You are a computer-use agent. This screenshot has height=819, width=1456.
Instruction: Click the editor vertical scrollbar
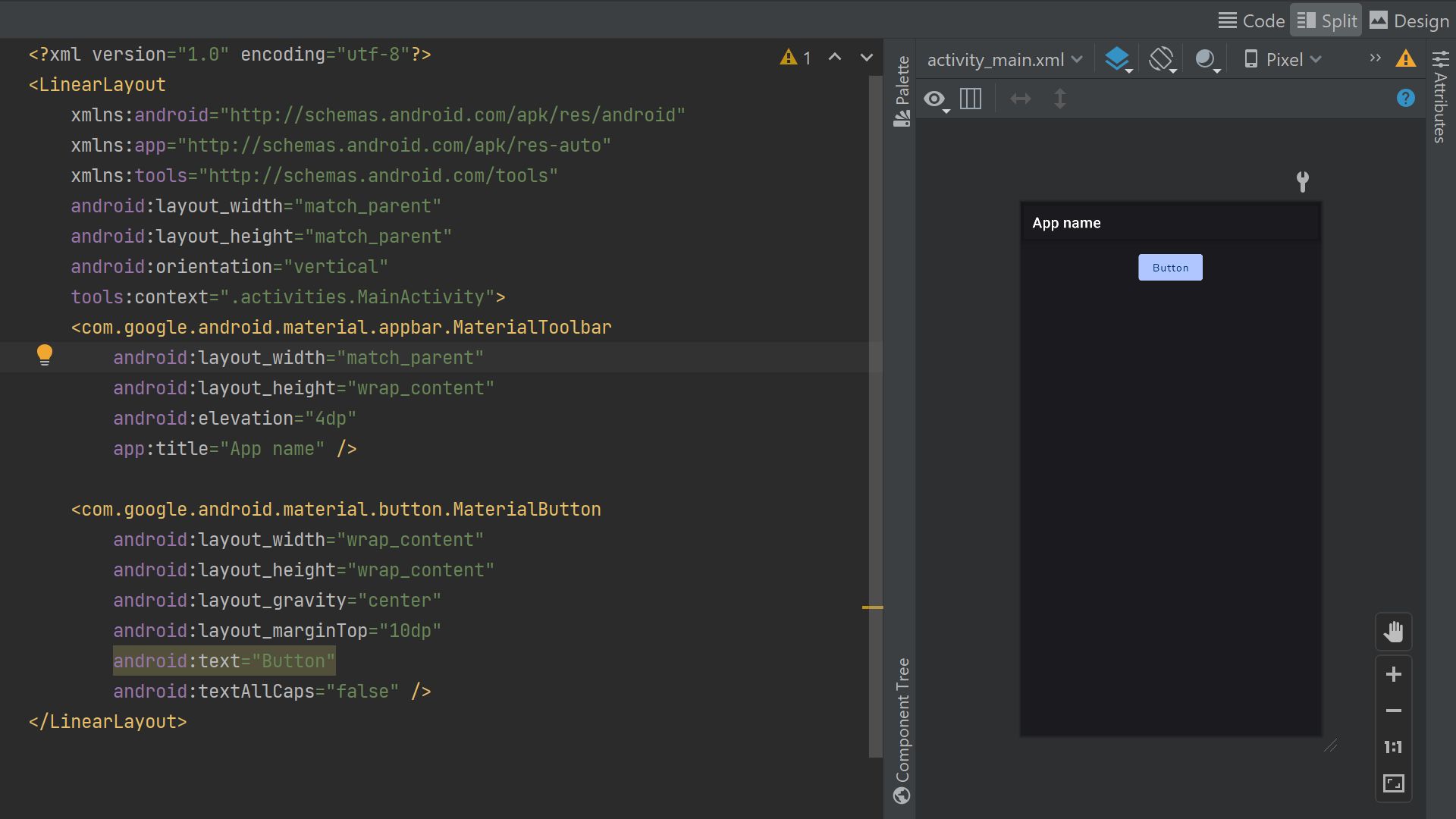pos(876,416)
